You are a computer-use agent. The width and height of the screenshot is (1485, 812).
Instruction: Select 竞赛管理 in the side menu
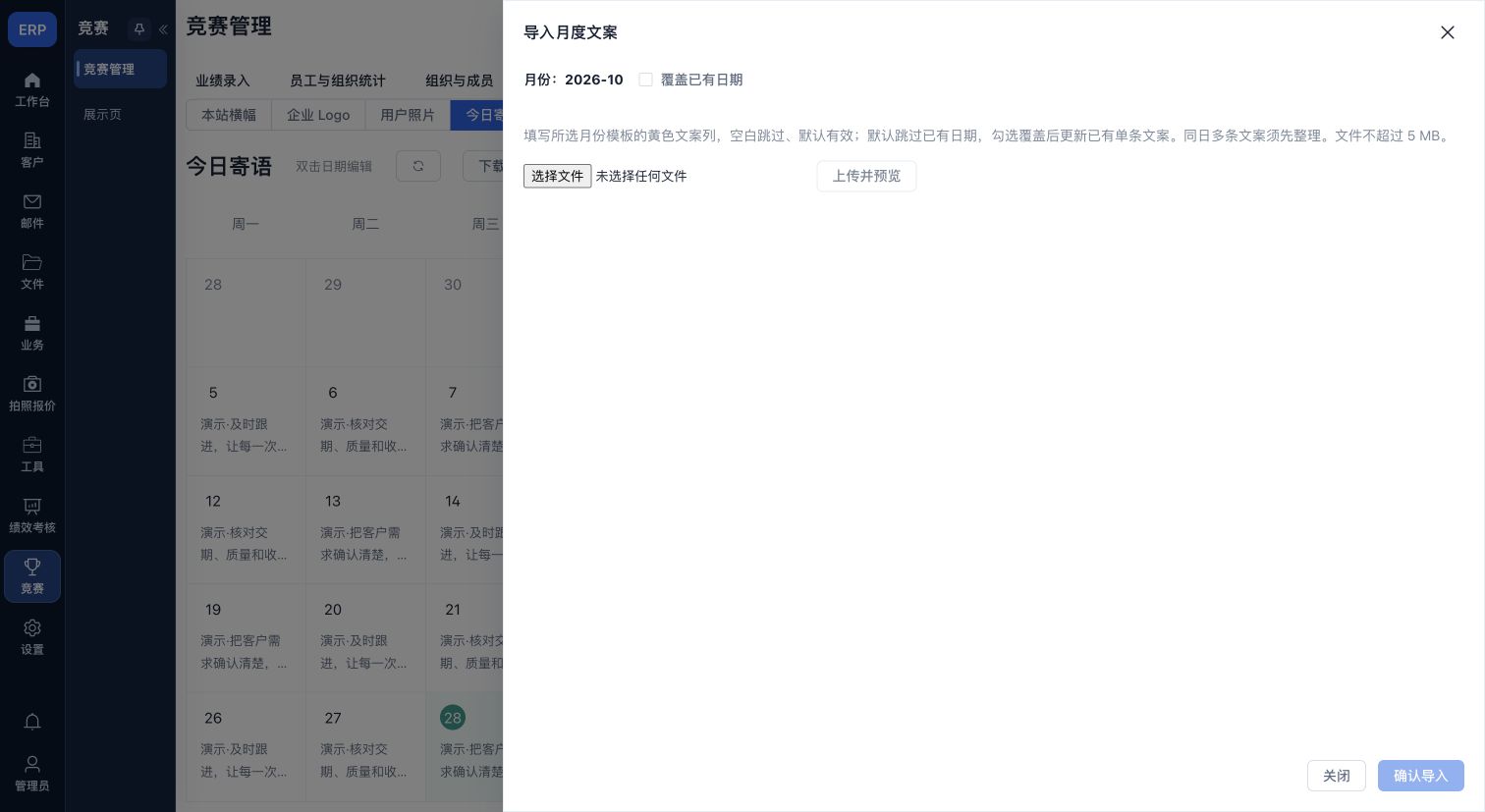[120, 69]
